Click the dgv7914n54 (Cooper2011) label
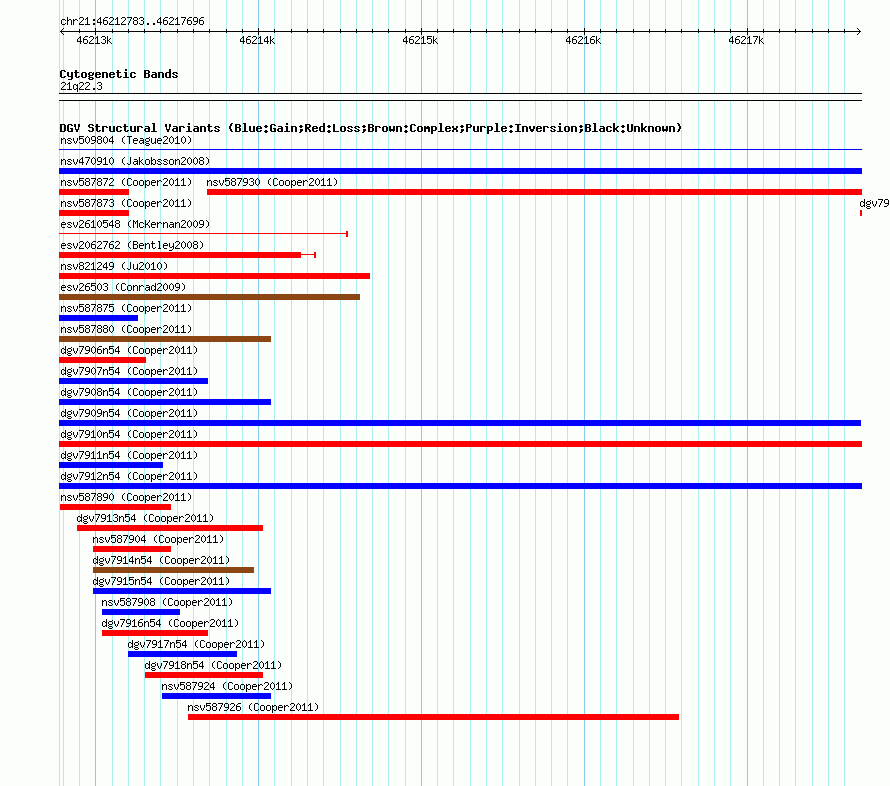The height and width of the screenshot is (786, 890). [x=161, y=560]
